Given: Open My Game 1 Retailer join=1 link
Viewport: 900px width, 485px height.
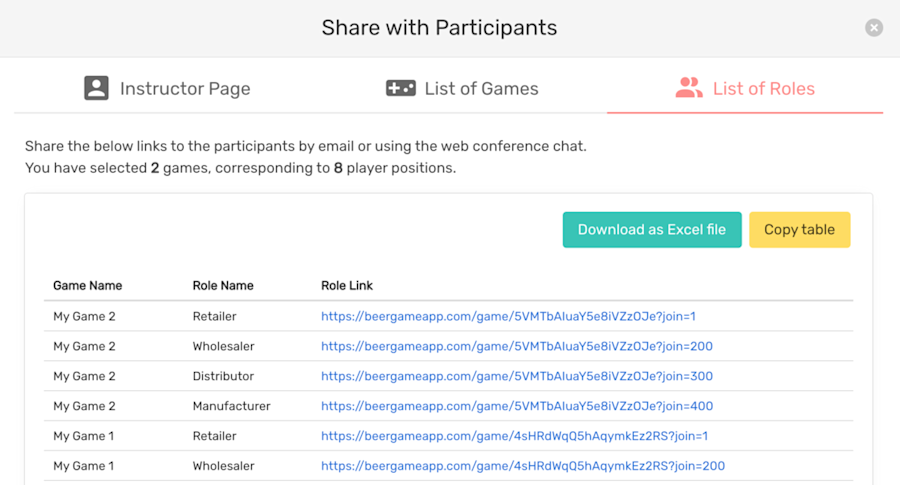Looking at the screenshot, I should point(514,436).
